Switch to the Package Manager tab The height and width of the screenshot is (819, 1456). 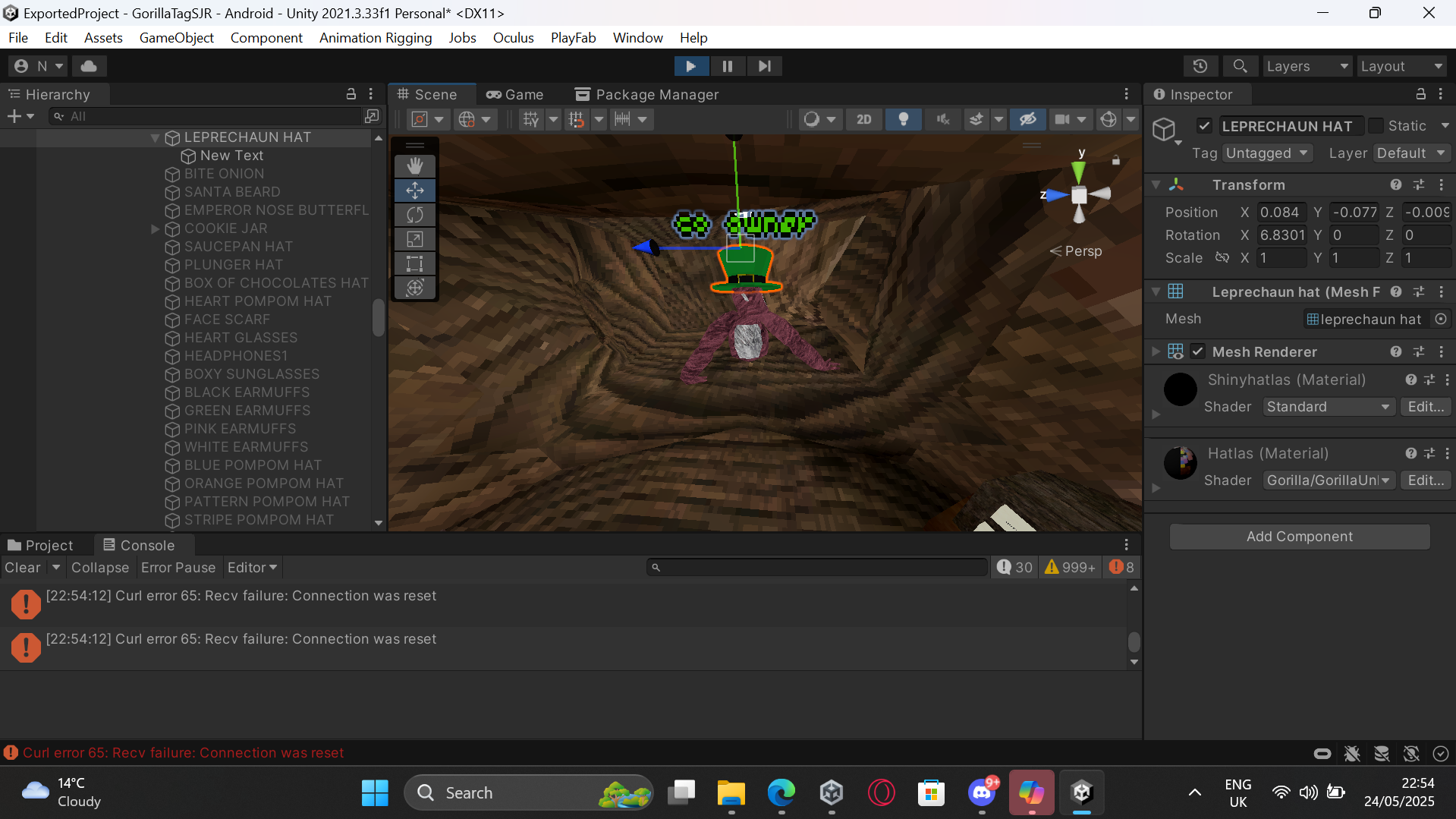(647, 94)
